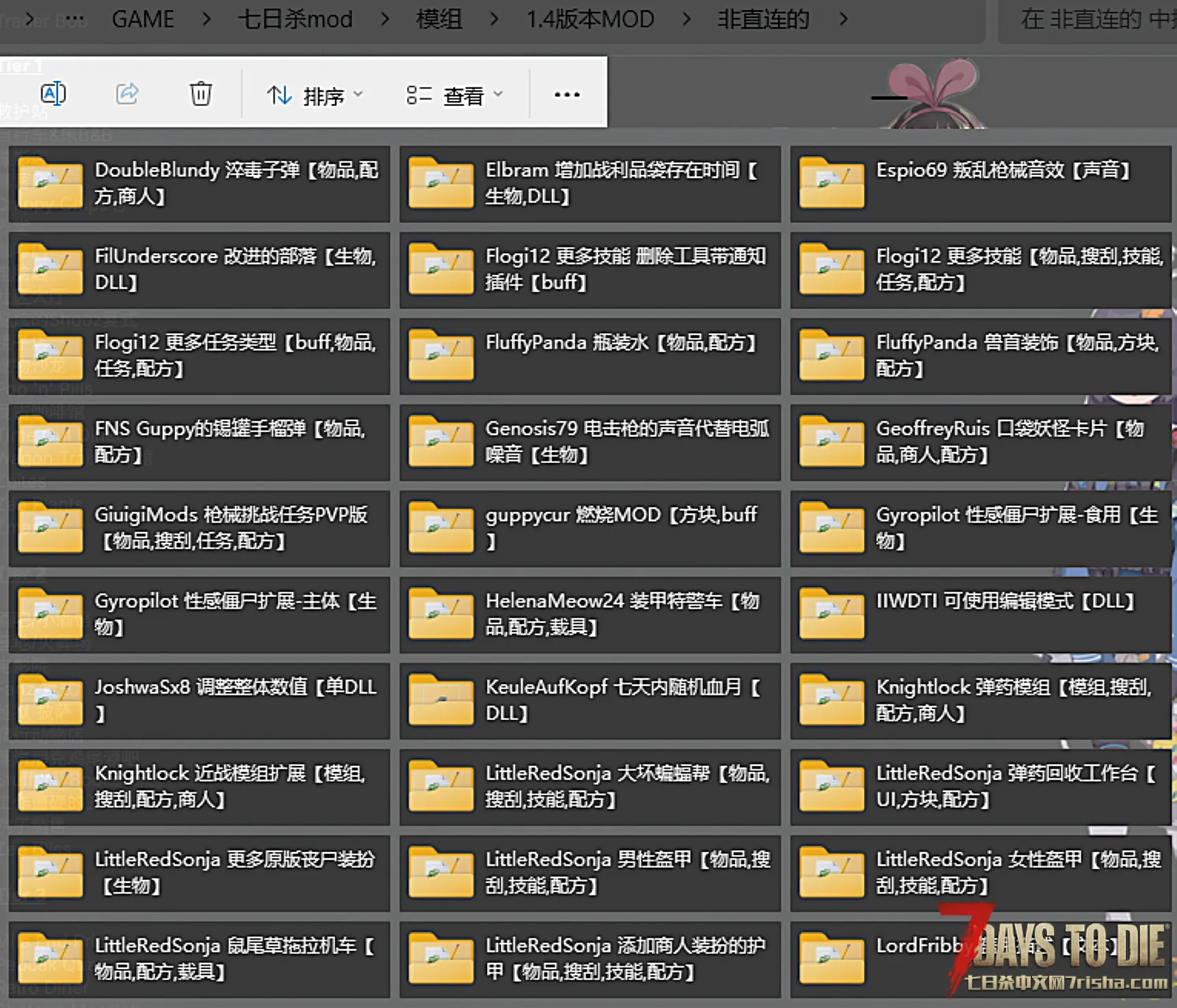
Task: Select HelenaMeow24 装甲特警车 folder icon
Action: [x=441, y=613]
